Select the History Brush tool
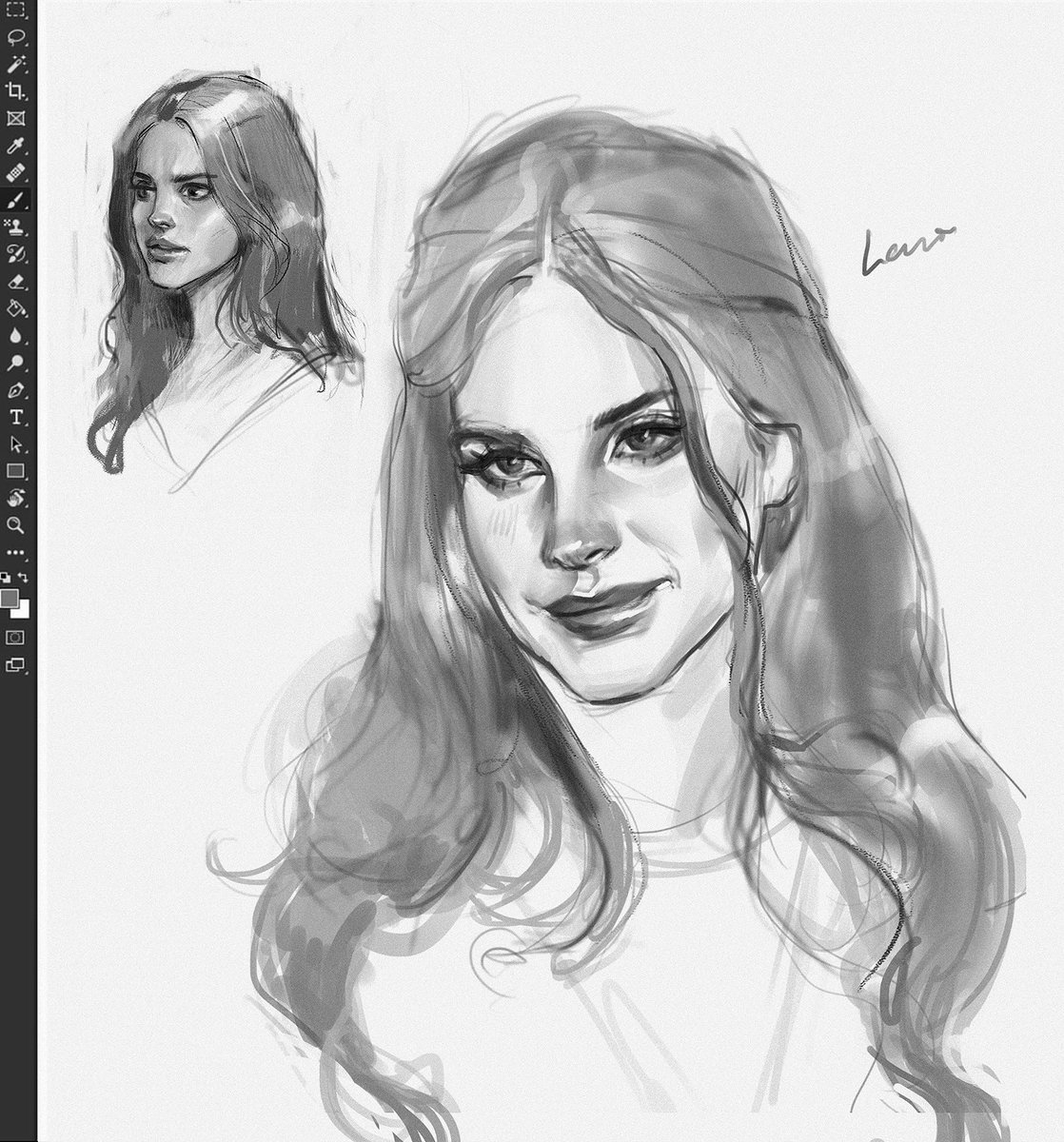Screen dimensions: 1064x1142 (16, 253)
